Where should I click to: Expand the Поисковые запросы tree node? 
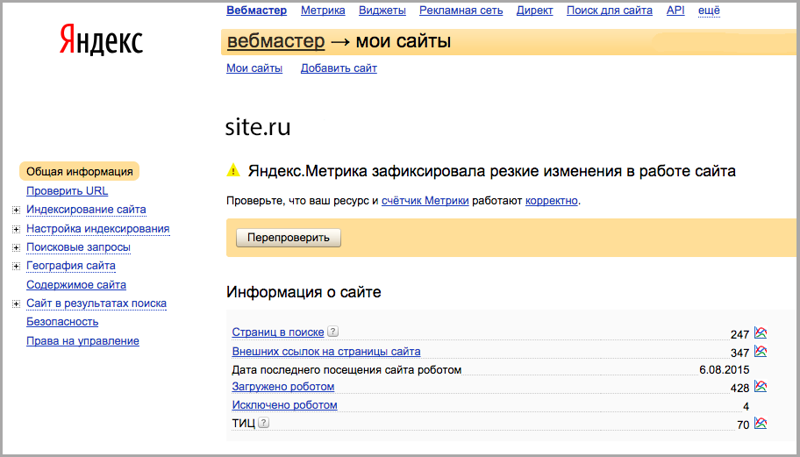point(16,248)
